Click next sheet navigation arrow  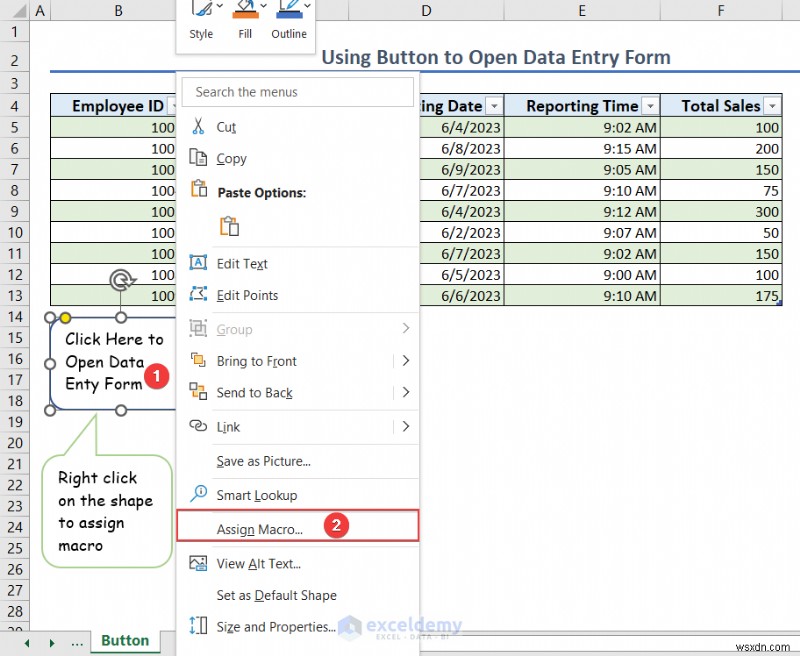[x=52, y=643]
